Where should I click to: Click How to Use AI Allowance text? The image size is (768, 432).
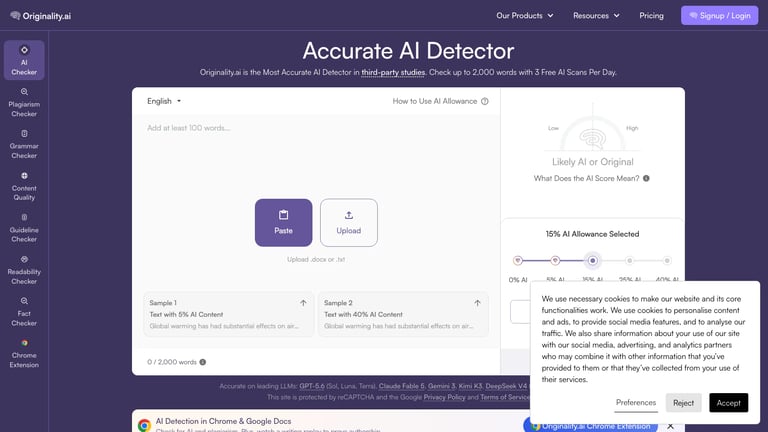(434, 101)
